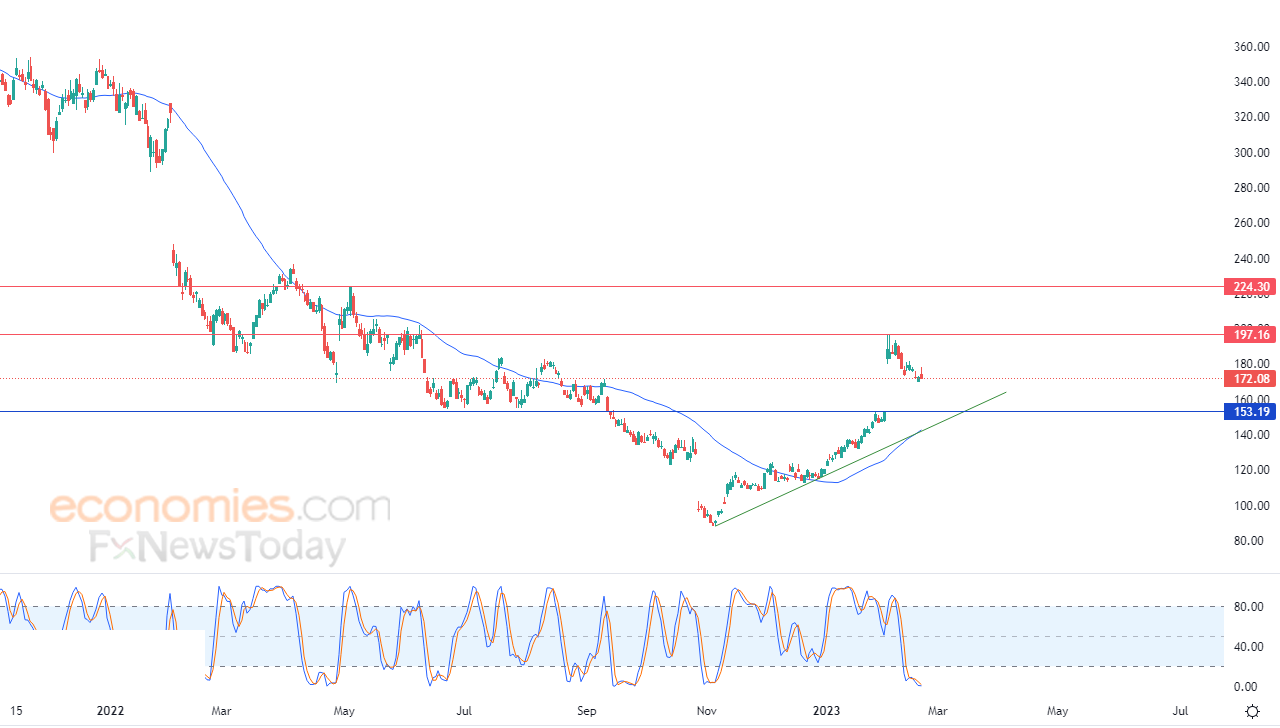This screenshot has height=728, width=1280.
Task: Click the May label after 2023
Action: [1058, 712]
